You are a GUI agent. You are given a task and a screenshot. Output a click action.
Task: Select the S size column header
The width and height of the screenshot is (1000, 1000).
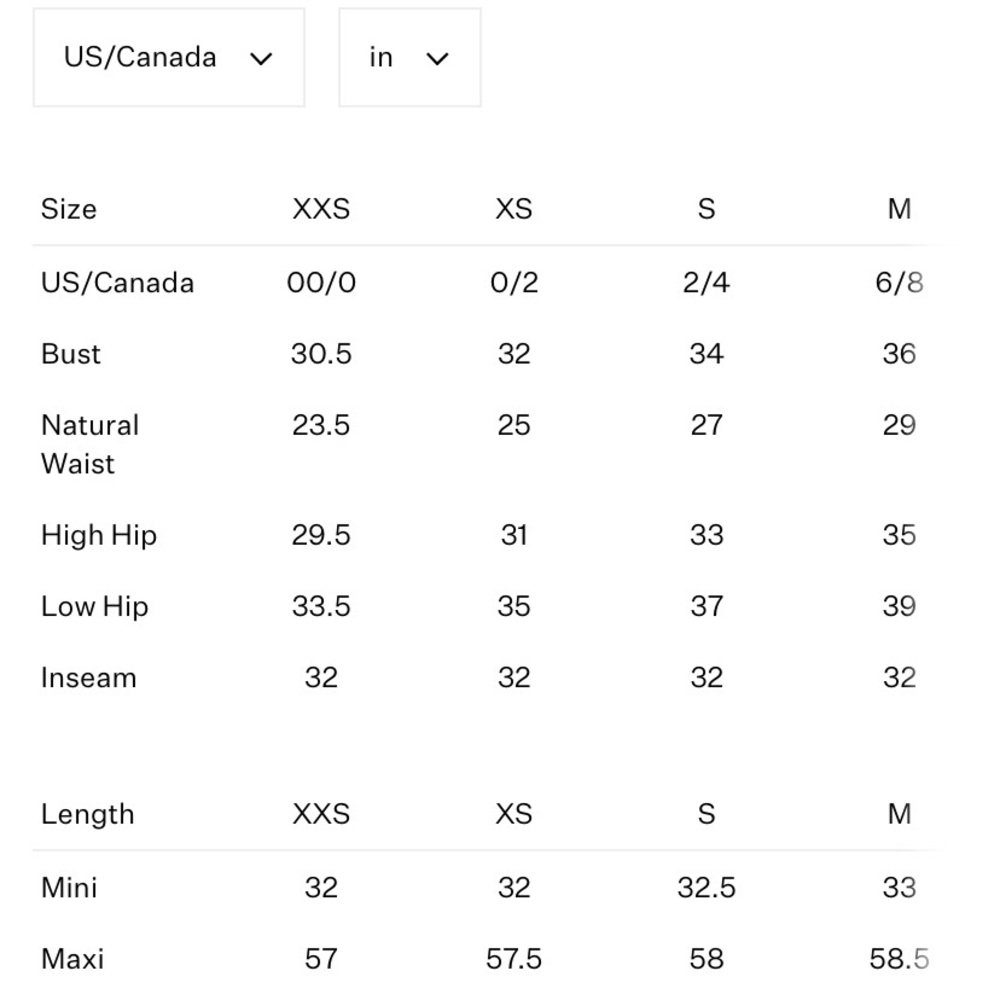707,209
